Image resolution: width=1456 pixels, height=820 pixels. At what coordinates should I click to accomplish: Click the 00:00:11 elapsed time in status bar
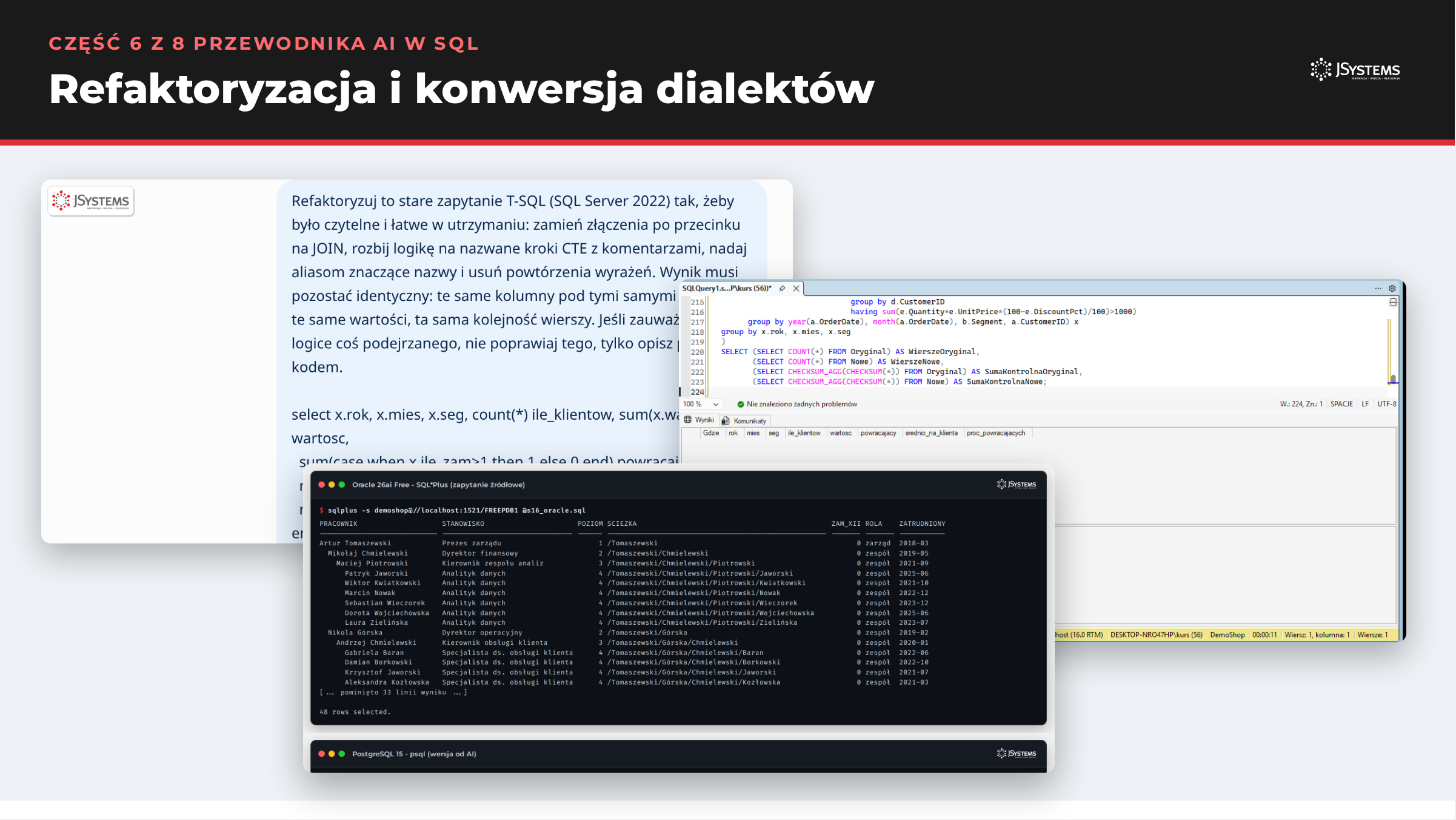pyautogui.click(x=1264, y=635)
